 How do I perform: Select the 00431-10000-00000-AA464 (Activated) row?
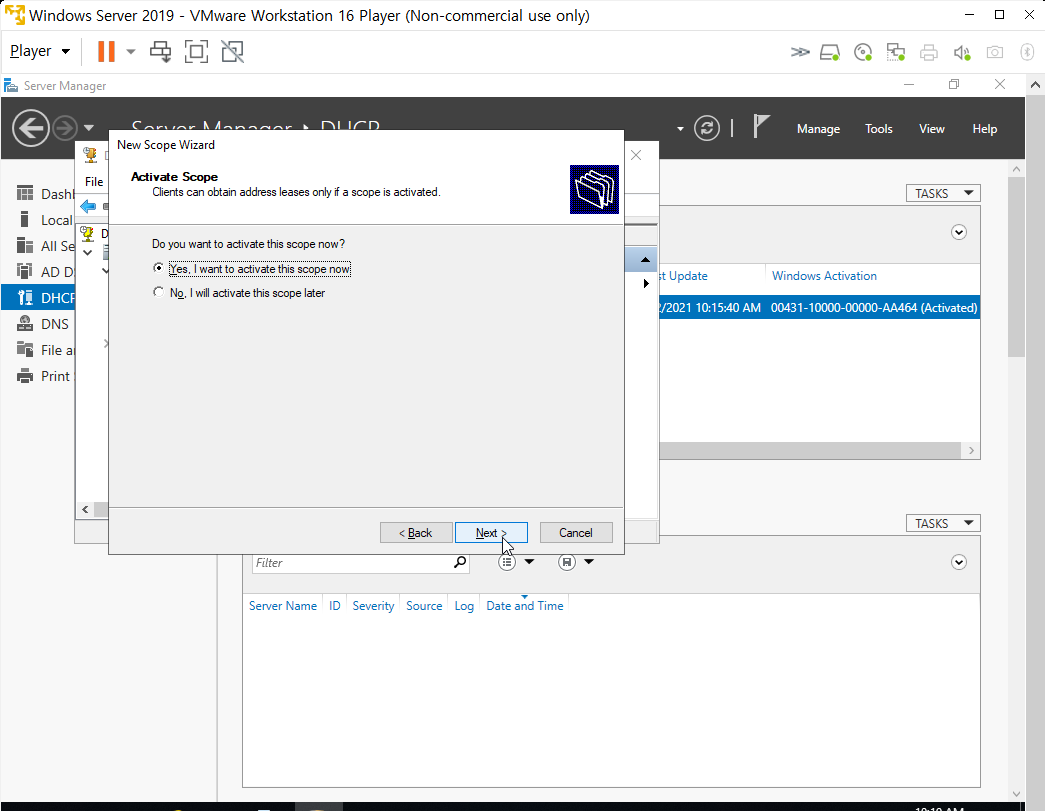click(x=819, y=307)
